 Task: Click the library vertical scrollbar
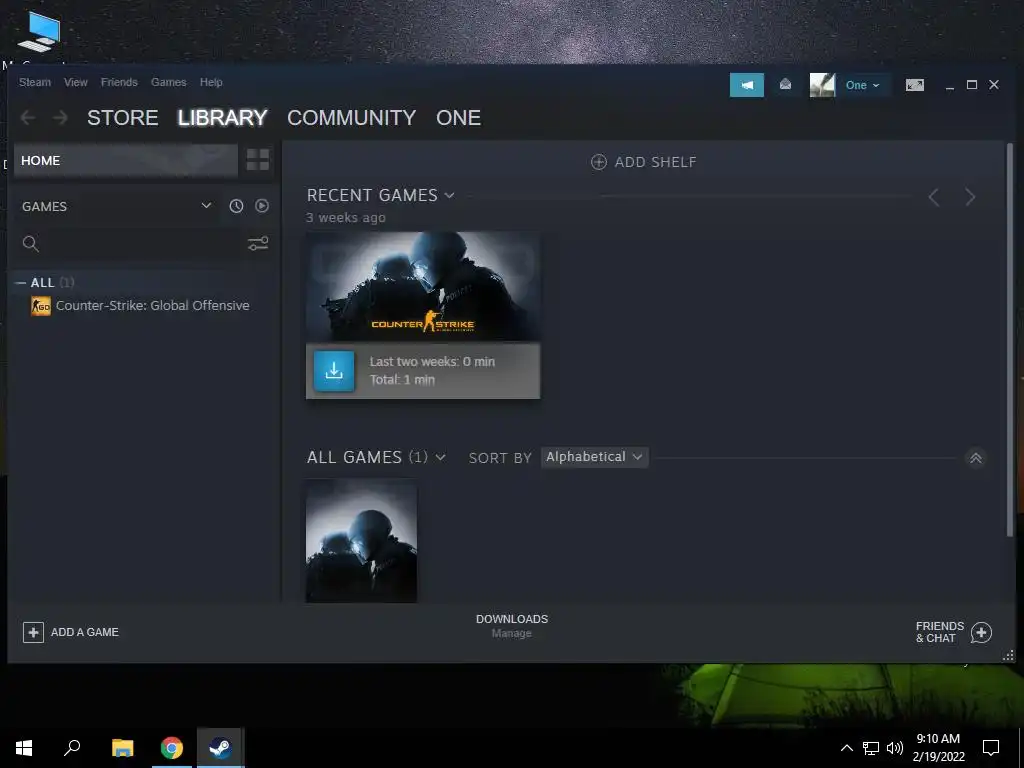pyautogui.click(x=1010, y=340)
